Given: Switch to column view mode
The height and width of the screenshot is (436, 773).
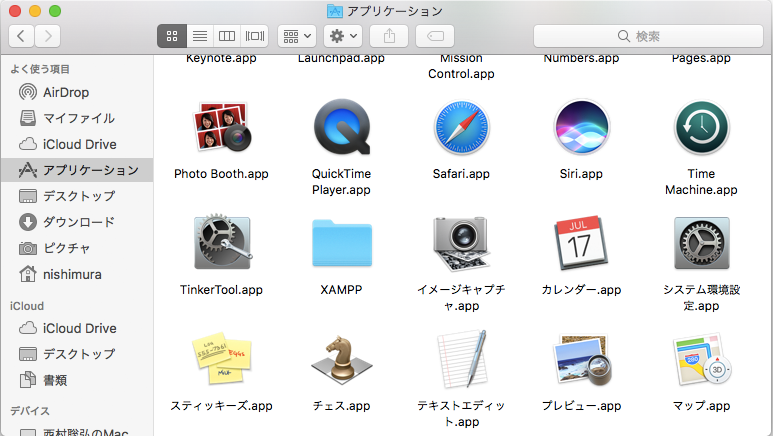Looking at the screenshot, I should click(x=227, y=36).
